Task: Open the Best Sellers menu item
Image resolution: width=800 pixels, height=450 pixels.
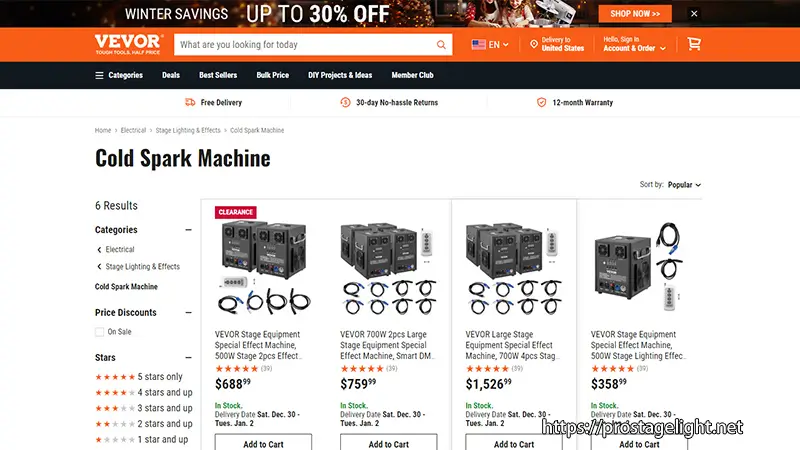Action: tap(218, 75)
